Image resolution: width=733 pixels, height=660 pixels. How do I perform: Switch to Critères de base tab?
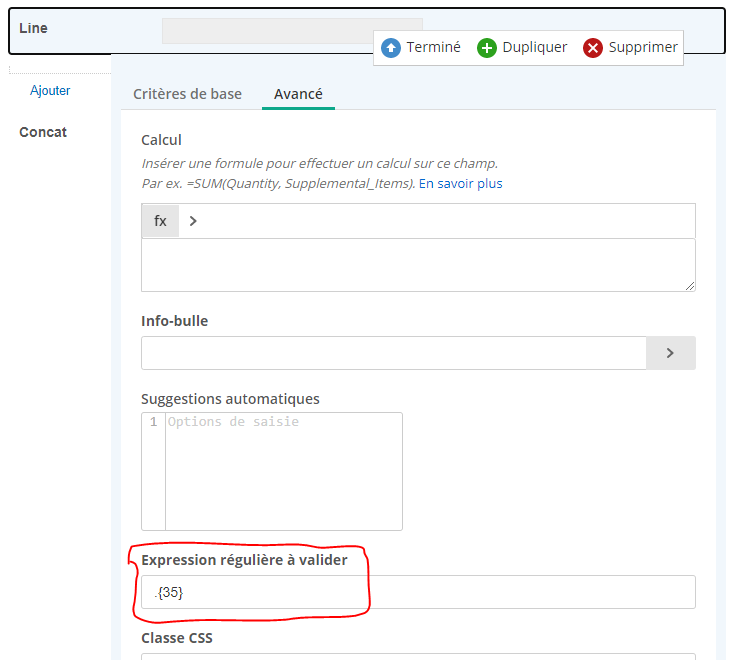(187, 94)
